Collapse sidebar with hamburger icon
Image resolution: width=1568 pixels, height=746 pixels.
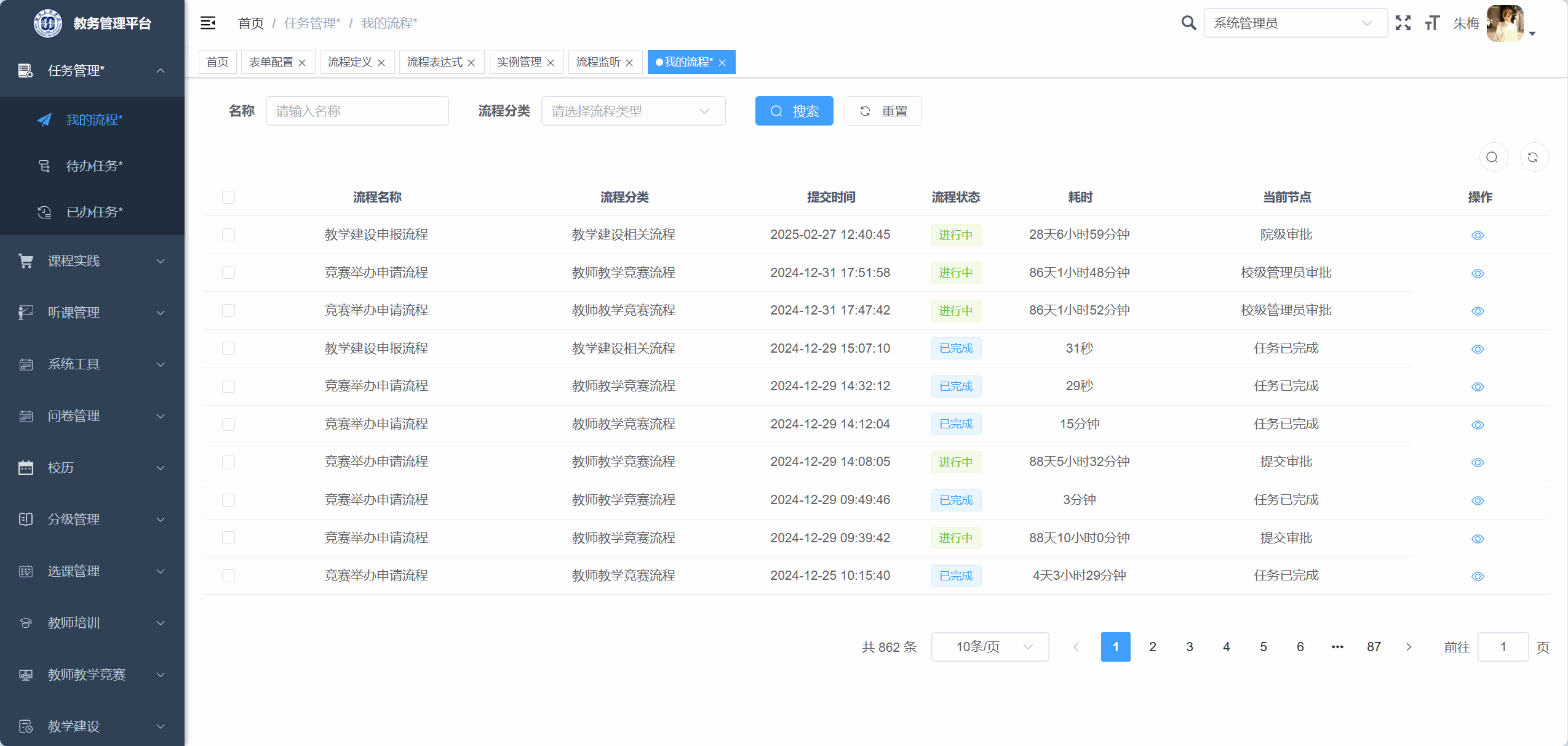(x=208, y=23)
